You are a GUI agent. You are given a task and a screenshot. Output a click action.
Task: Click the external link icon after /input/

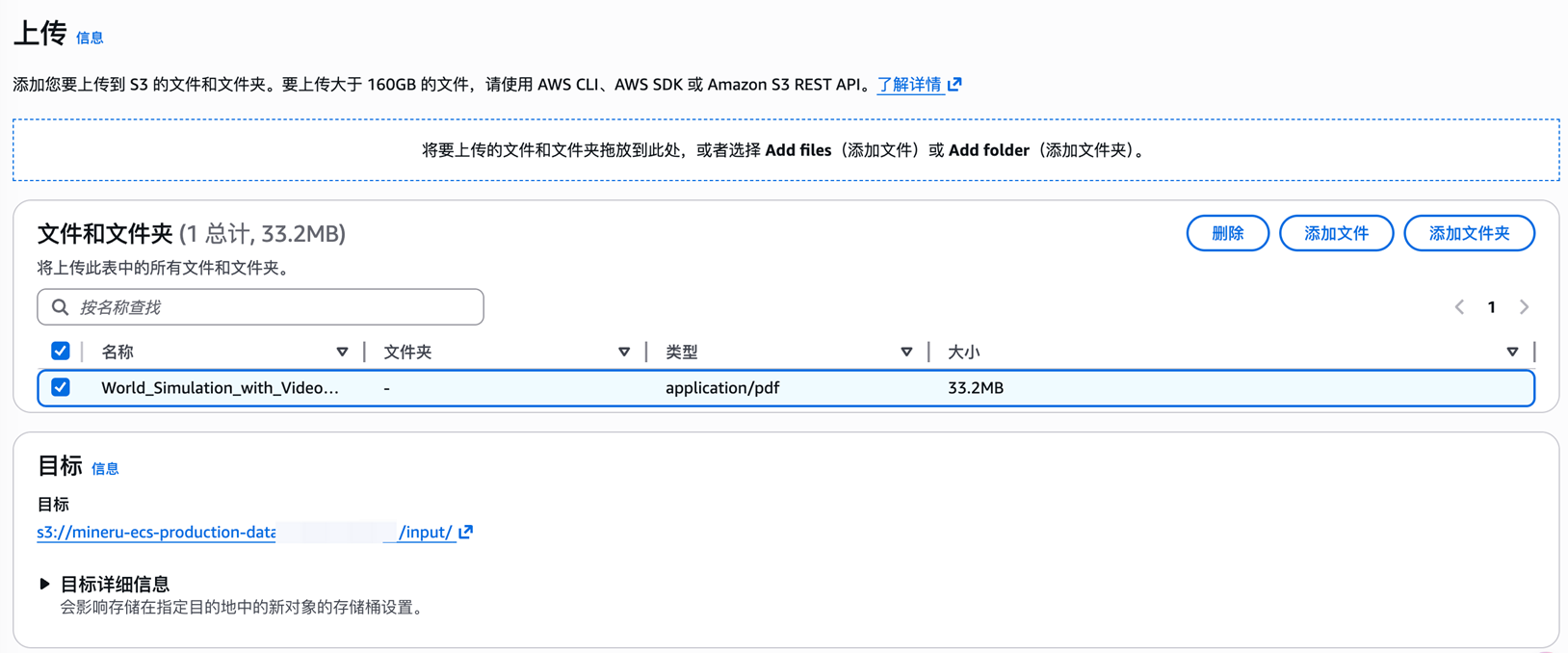pos(466,532)
